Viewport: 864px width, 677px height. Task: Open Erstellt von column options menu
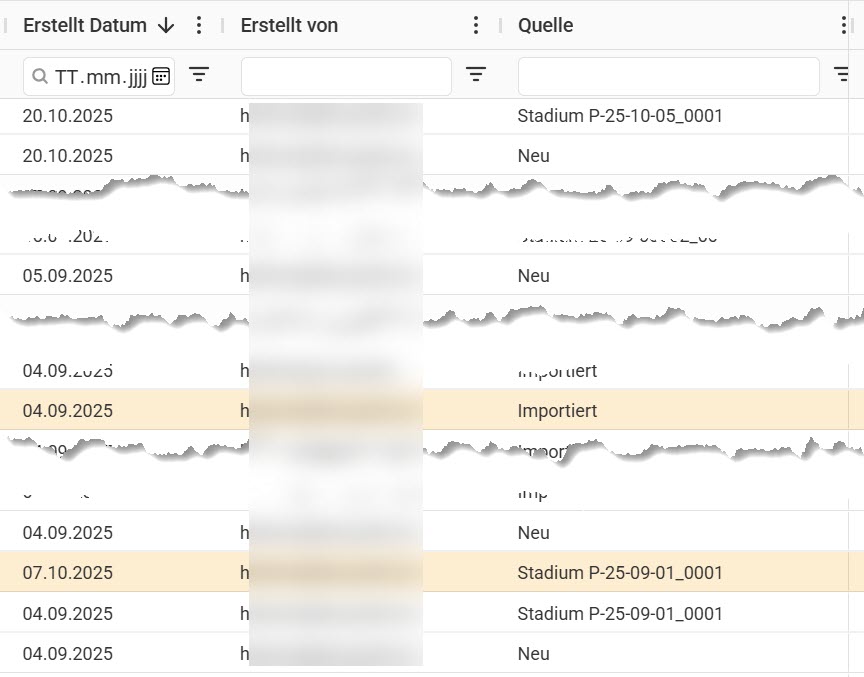tap(476, 25)
